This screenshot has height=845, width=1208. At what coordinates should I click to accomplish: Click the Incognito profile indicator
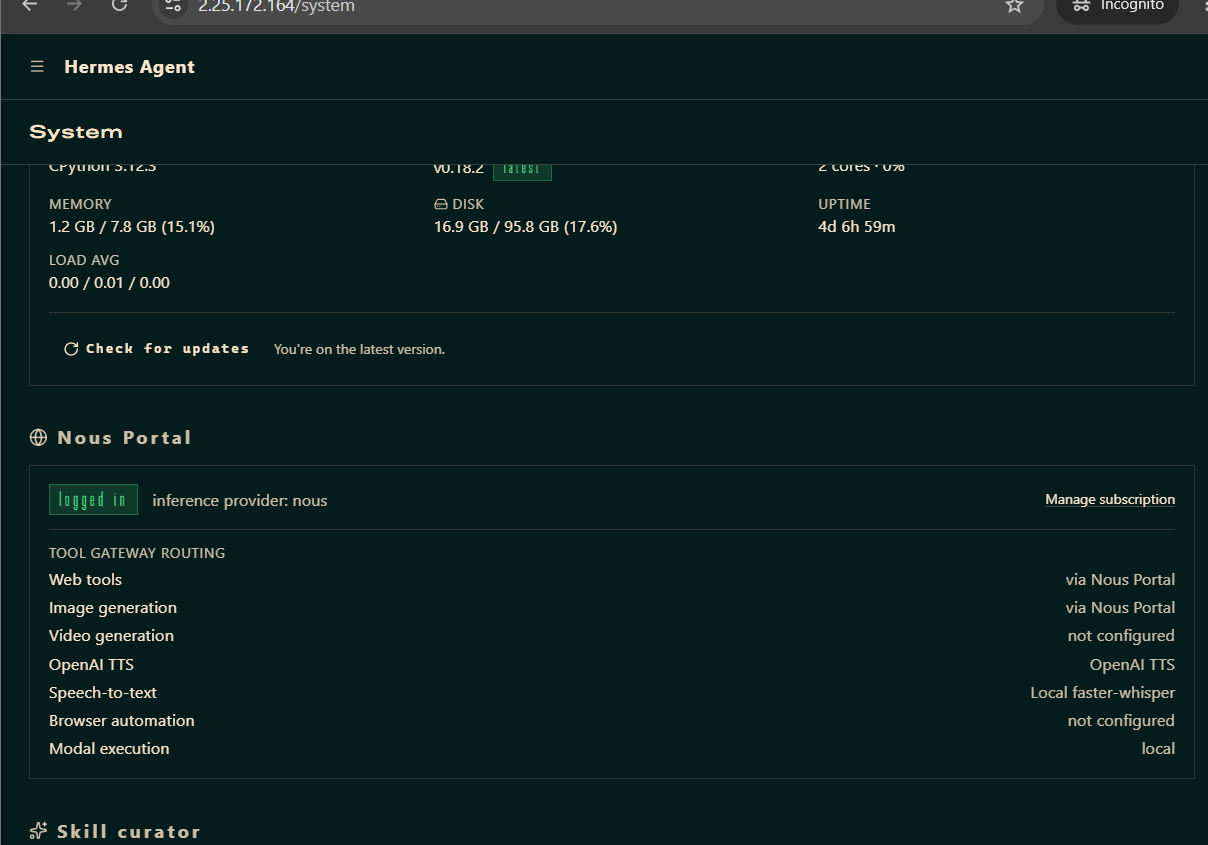pos(1117,6)
